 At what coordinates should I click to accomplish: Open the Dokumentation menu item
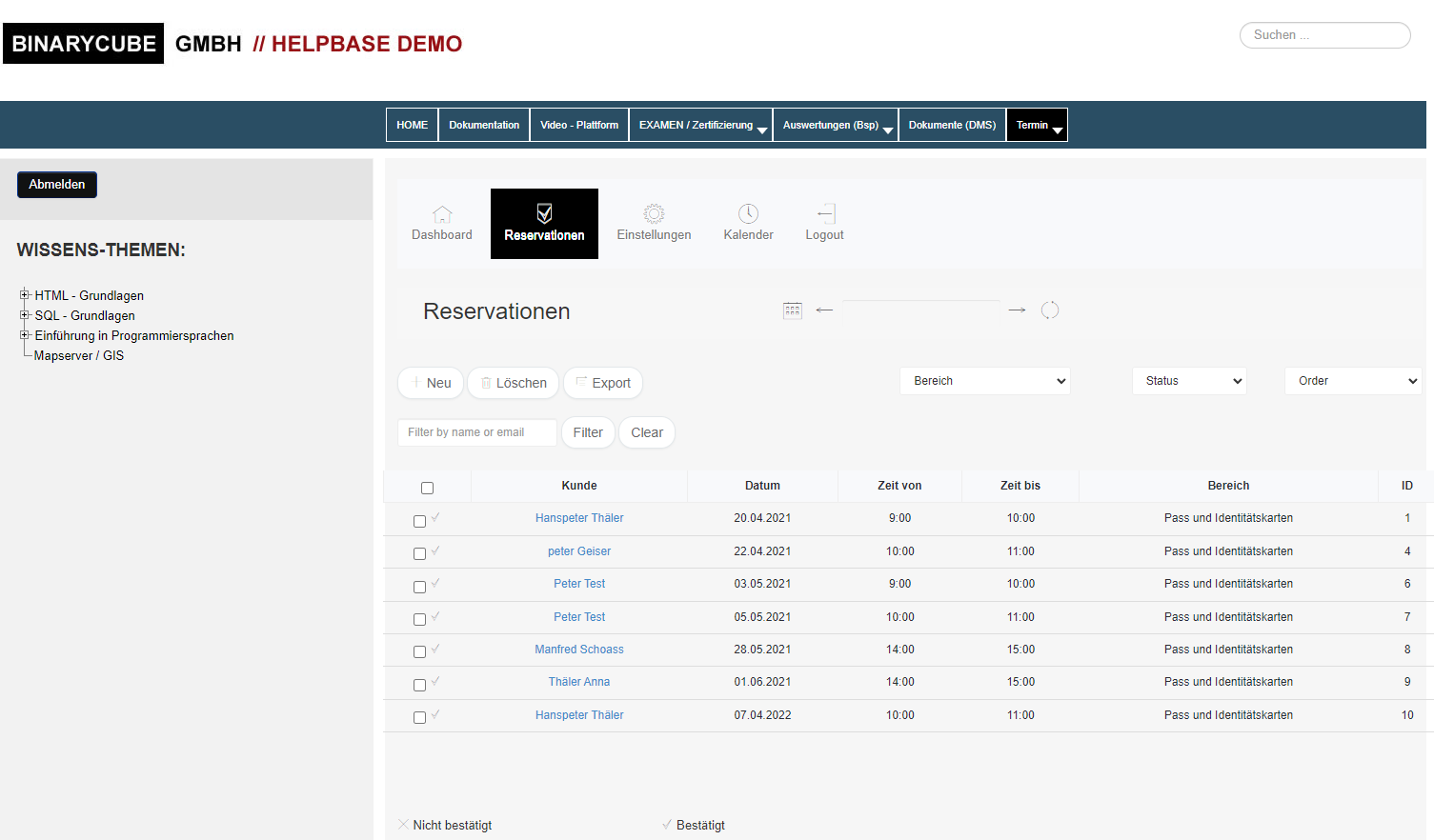[484, 125]
